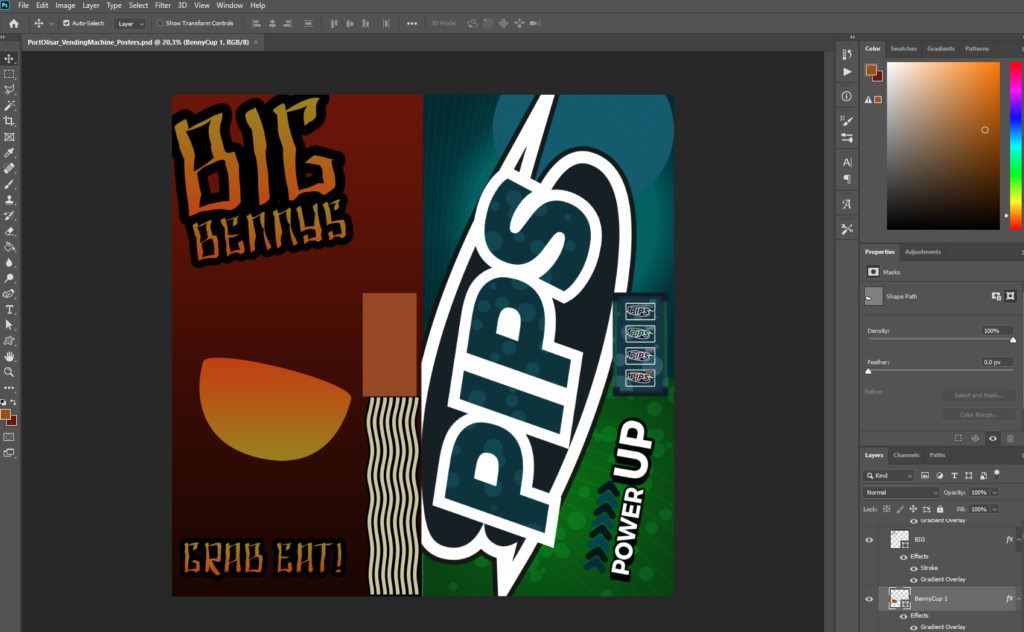Show more alignment options ellipsis
The height and width of the screenshot is (632, 1024).
tap(411, 24)
